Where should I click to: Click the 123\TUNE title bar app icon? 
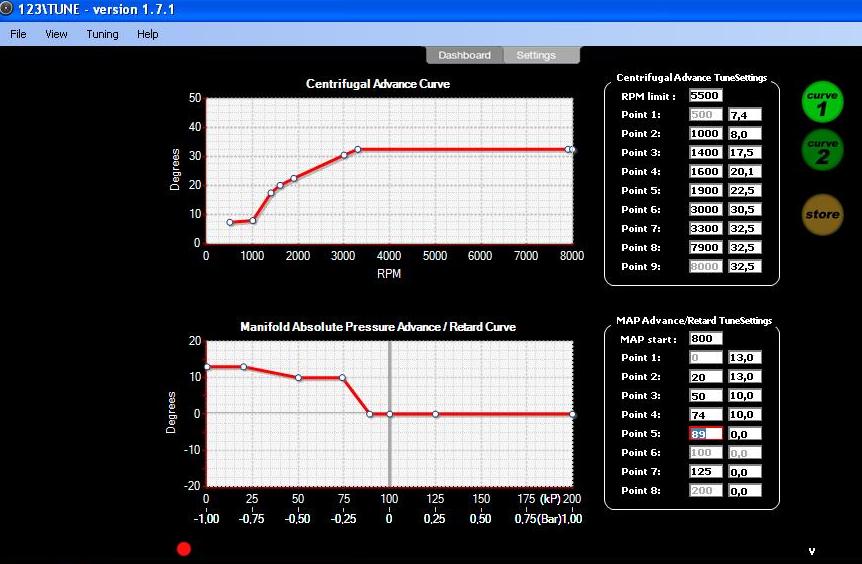point(8,9)
